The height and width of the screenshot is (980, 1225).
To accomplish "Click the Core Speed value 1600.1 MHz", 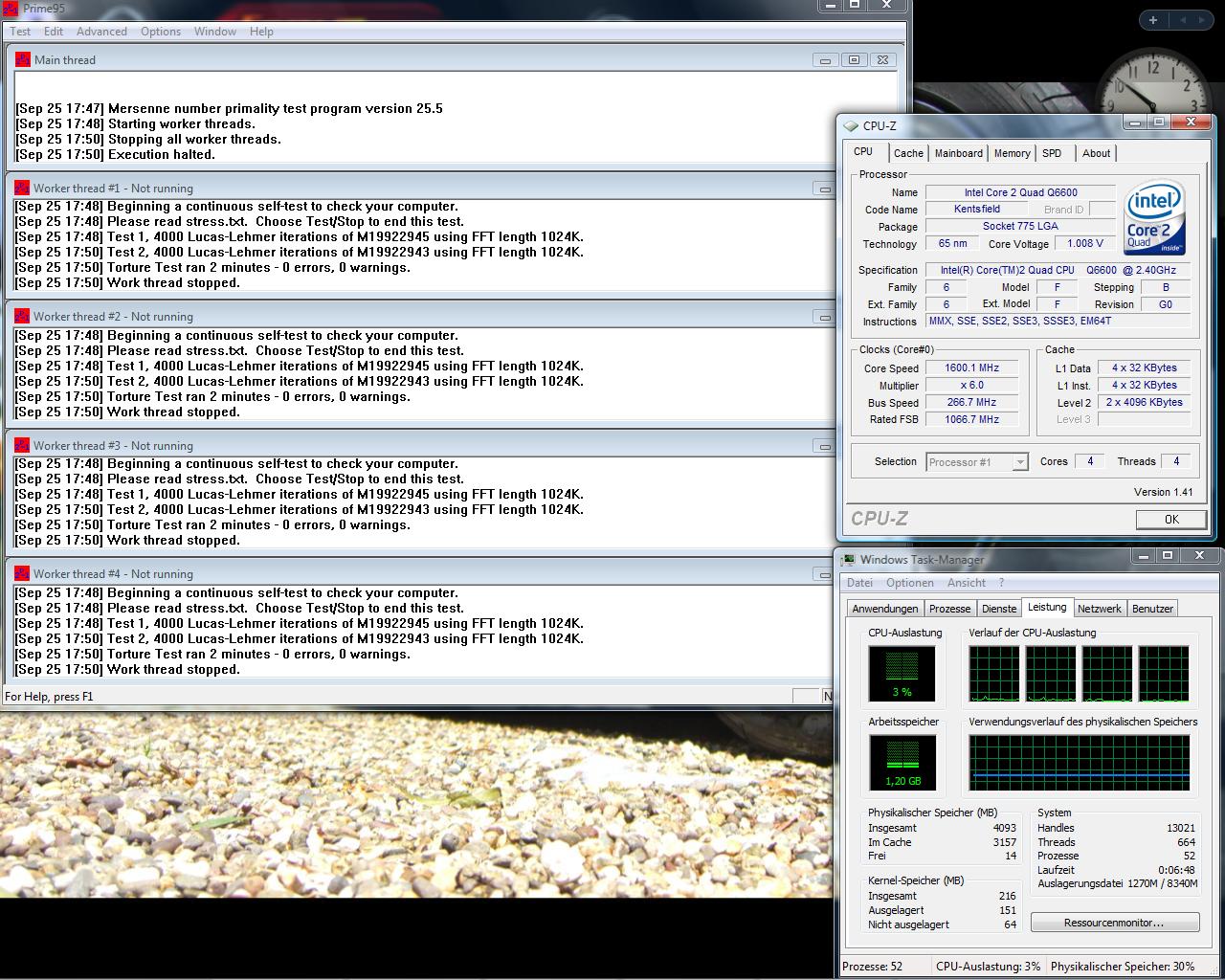I will pyautogui.click(x=971, y=367).
